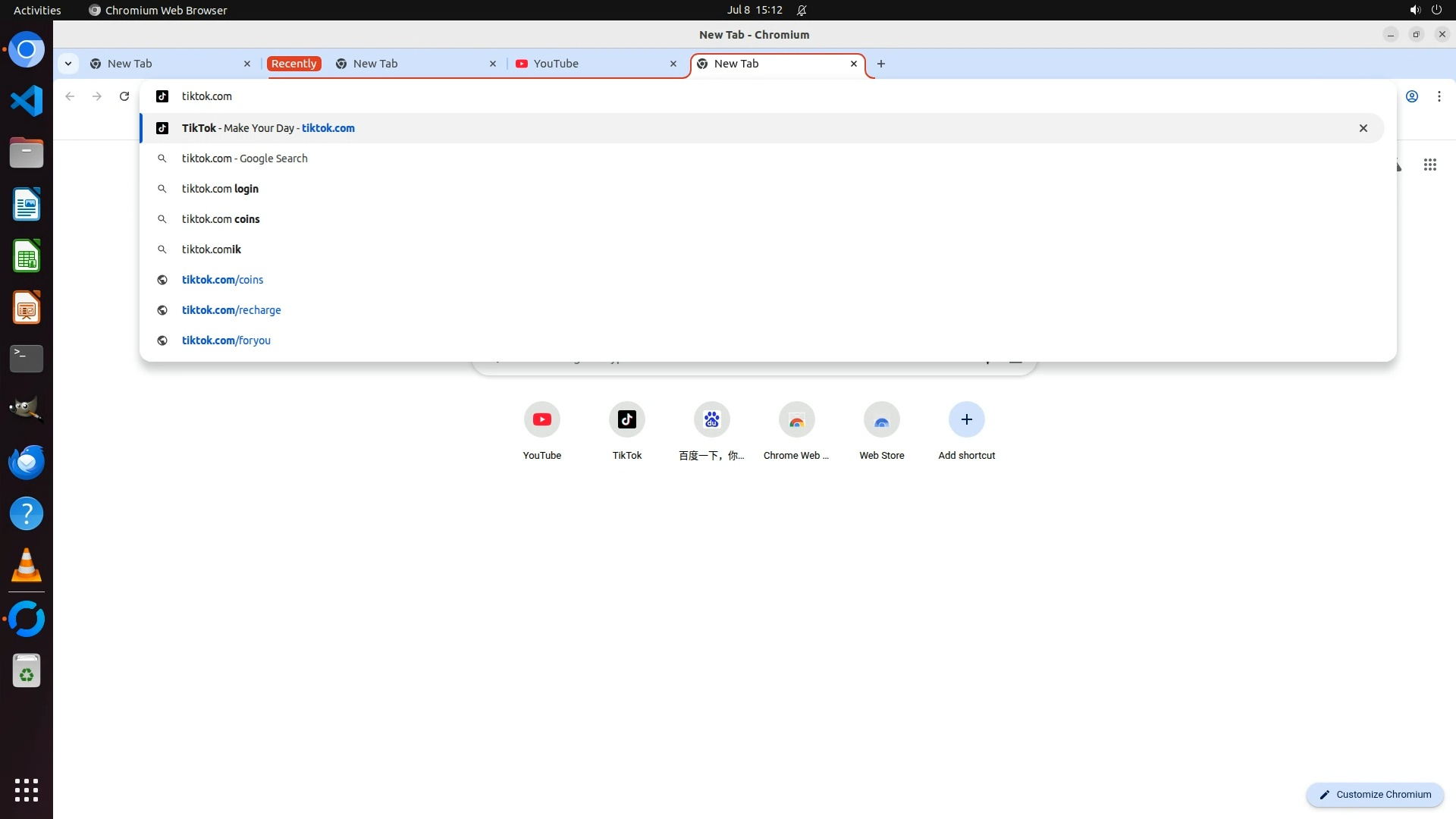The image size is (1456, 819).
Task: Open system power menu in top bar
Action: click(1436, 10)
